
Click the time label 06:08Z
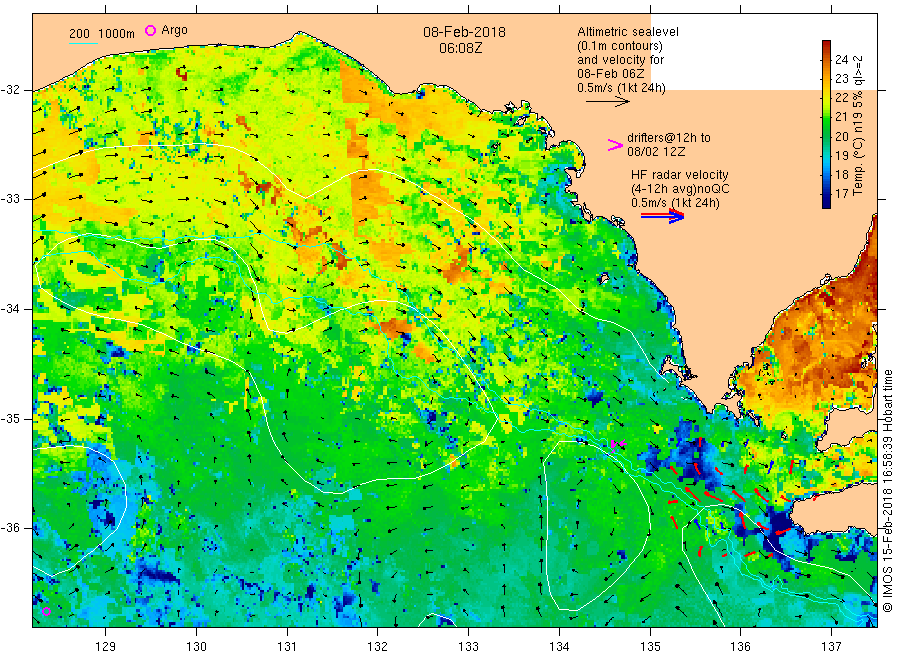tap(460, 48)
